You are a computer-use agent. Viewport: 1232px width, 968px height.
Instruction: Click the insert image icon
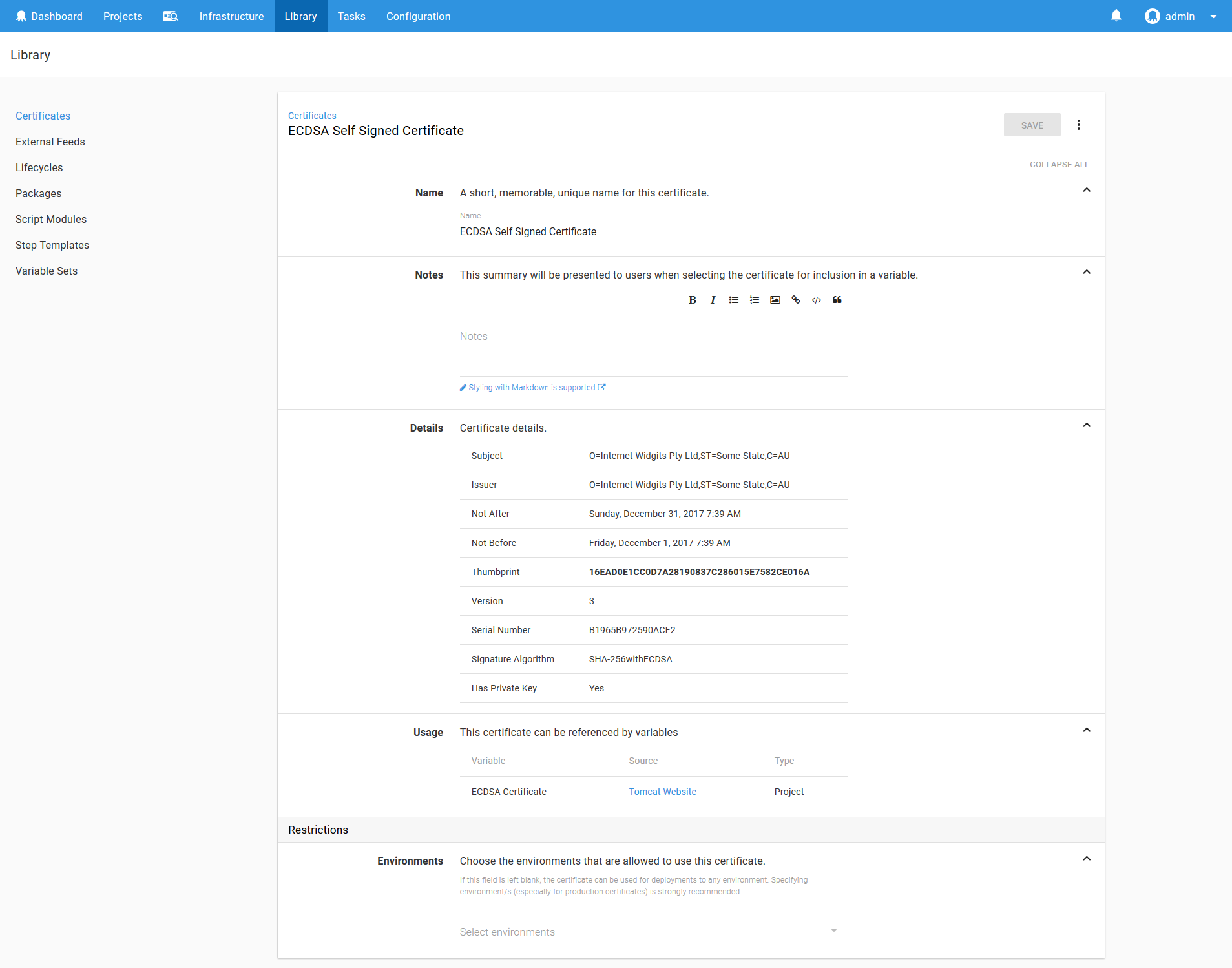tap(775, 300)
